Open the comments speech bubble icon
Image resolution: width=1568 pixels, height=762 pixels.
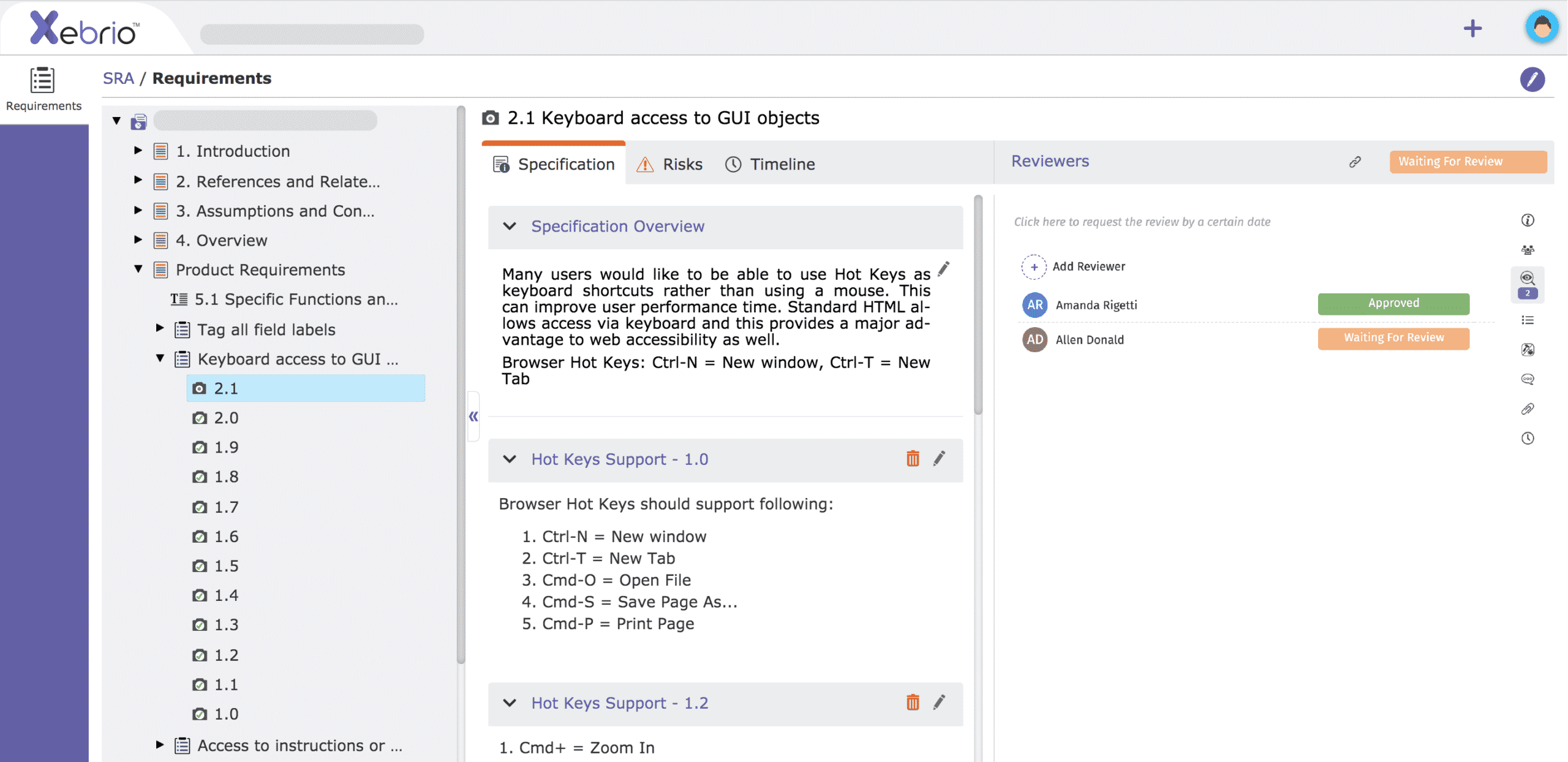1528,379
